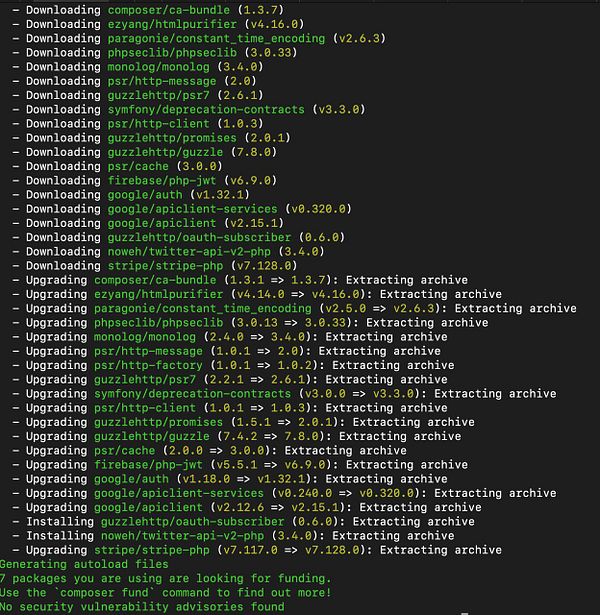Select the Downloading psr/cache (3.0.0) line

[117, 166]
